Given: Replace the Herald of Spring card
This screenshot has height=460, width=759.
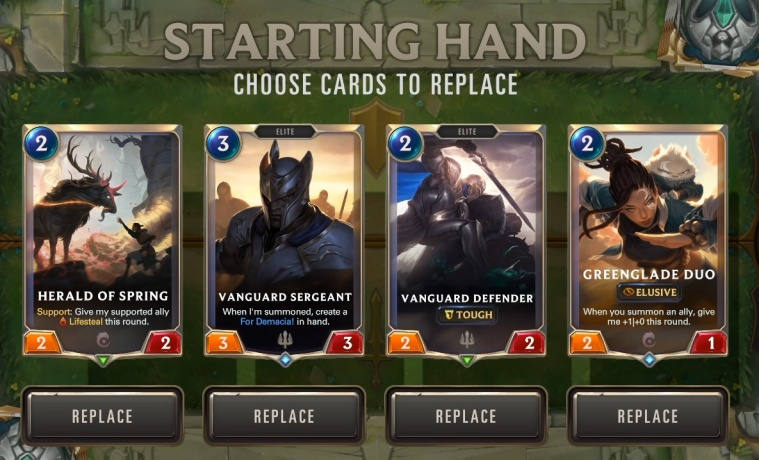Looking at the screenshot, I should pos(103,416).
